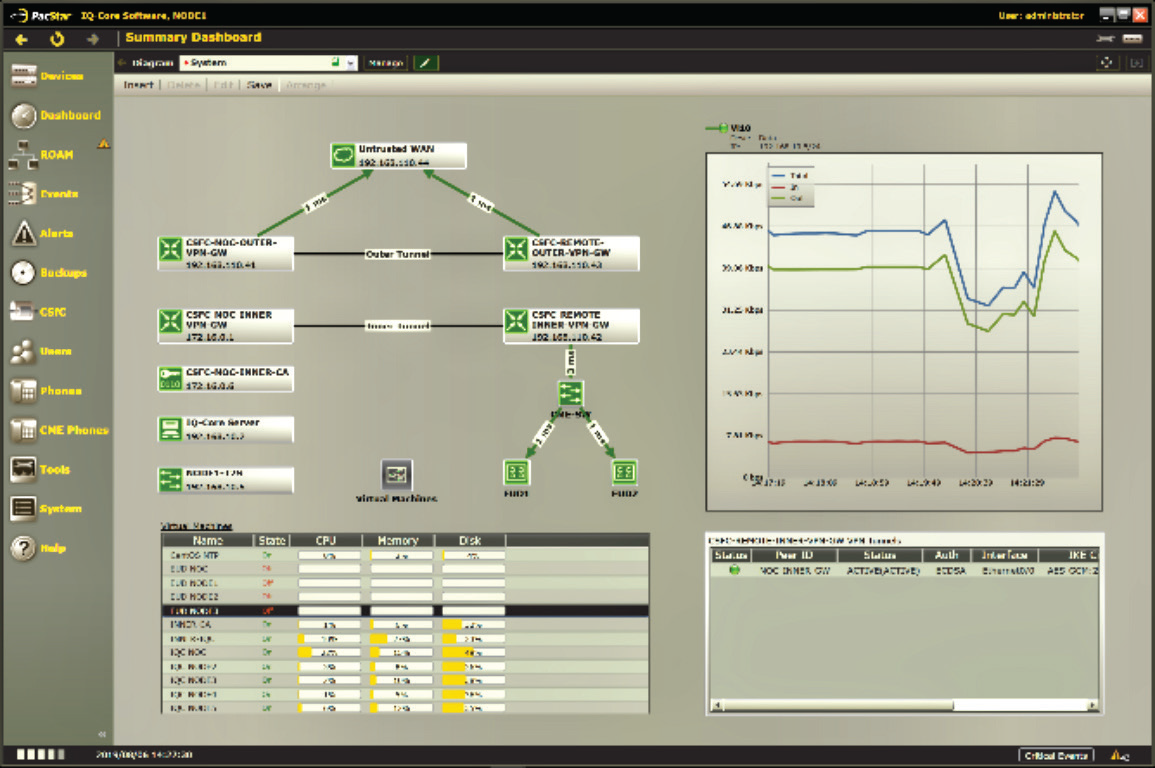Screen dimensions: 1155x768
Task: Select the CSFC-NOC-OUTER-VPN-GW node
Action: pos(225,253)
